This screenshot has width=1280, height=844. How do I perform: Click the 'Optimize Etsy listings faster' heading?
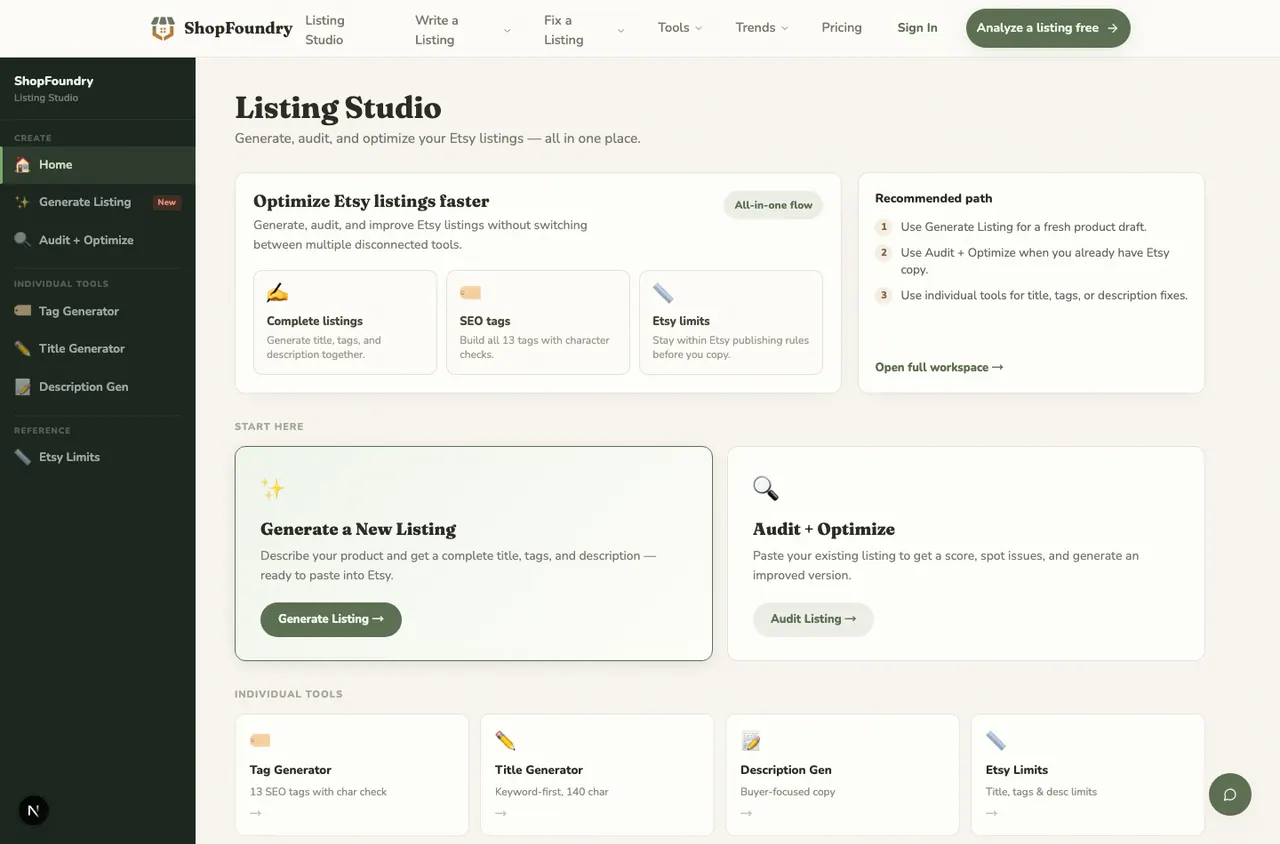371,201
